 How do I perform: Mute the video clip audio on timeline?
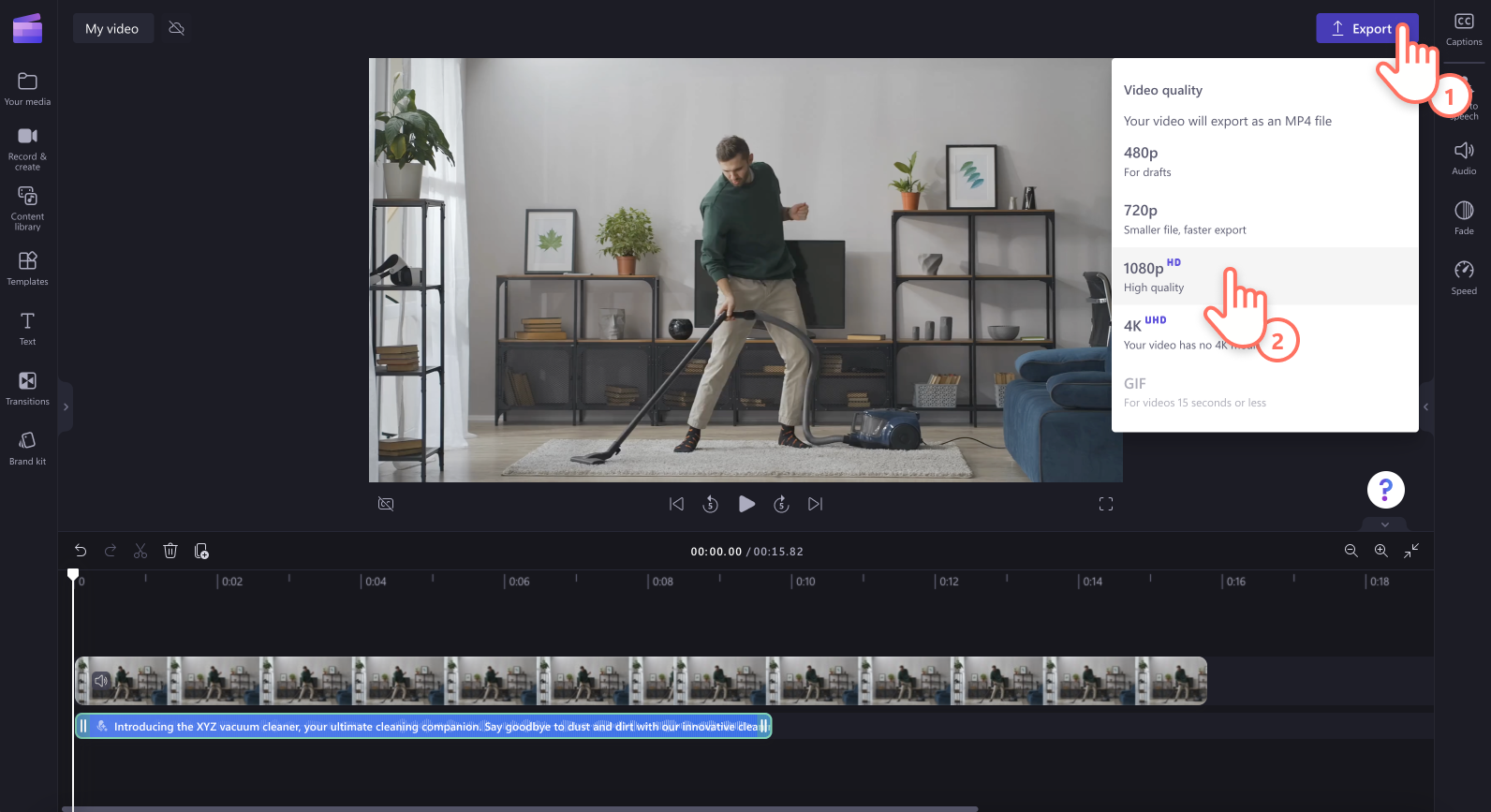[101, 681]
